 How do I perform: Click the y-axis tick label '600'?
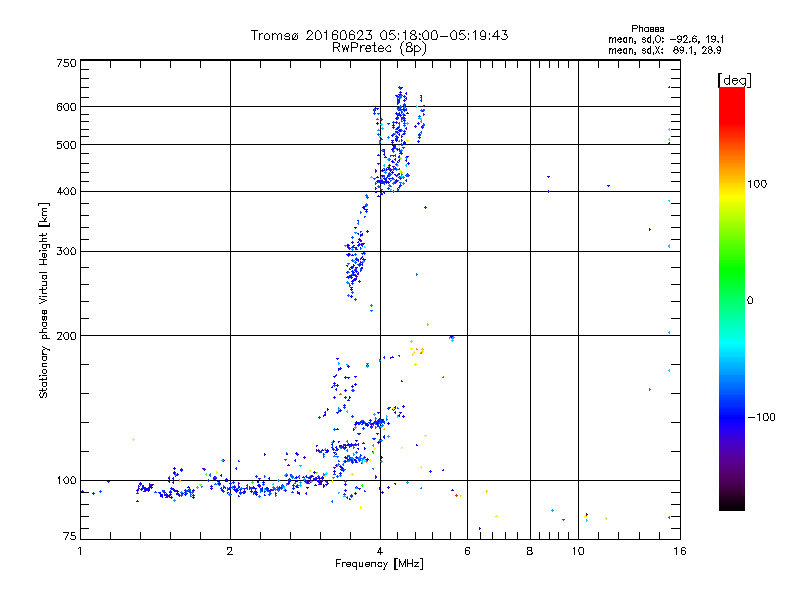(x=66, y=107)
